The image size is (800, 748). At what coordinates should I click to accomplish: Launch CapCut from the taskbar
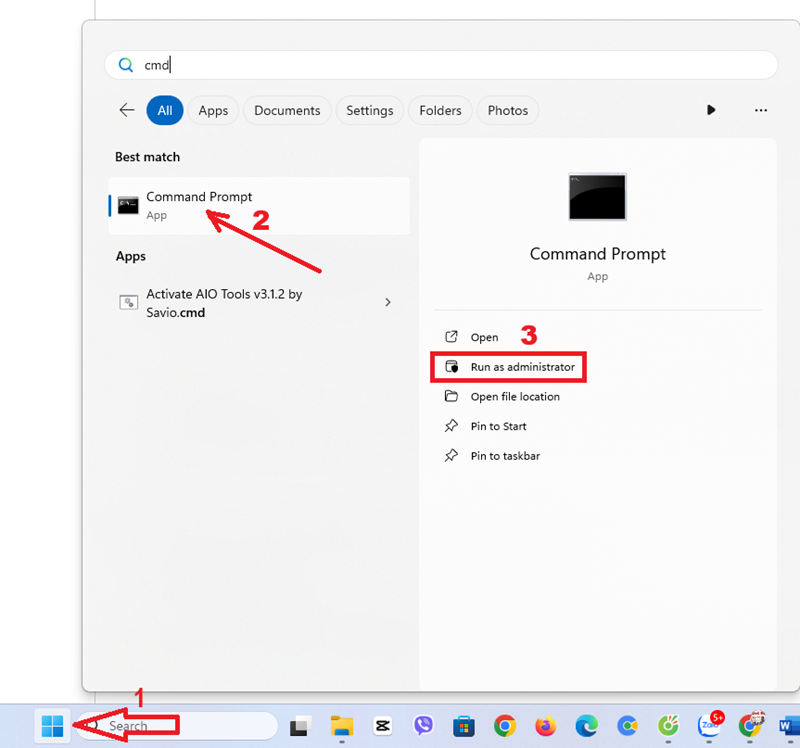click(383, 726)
